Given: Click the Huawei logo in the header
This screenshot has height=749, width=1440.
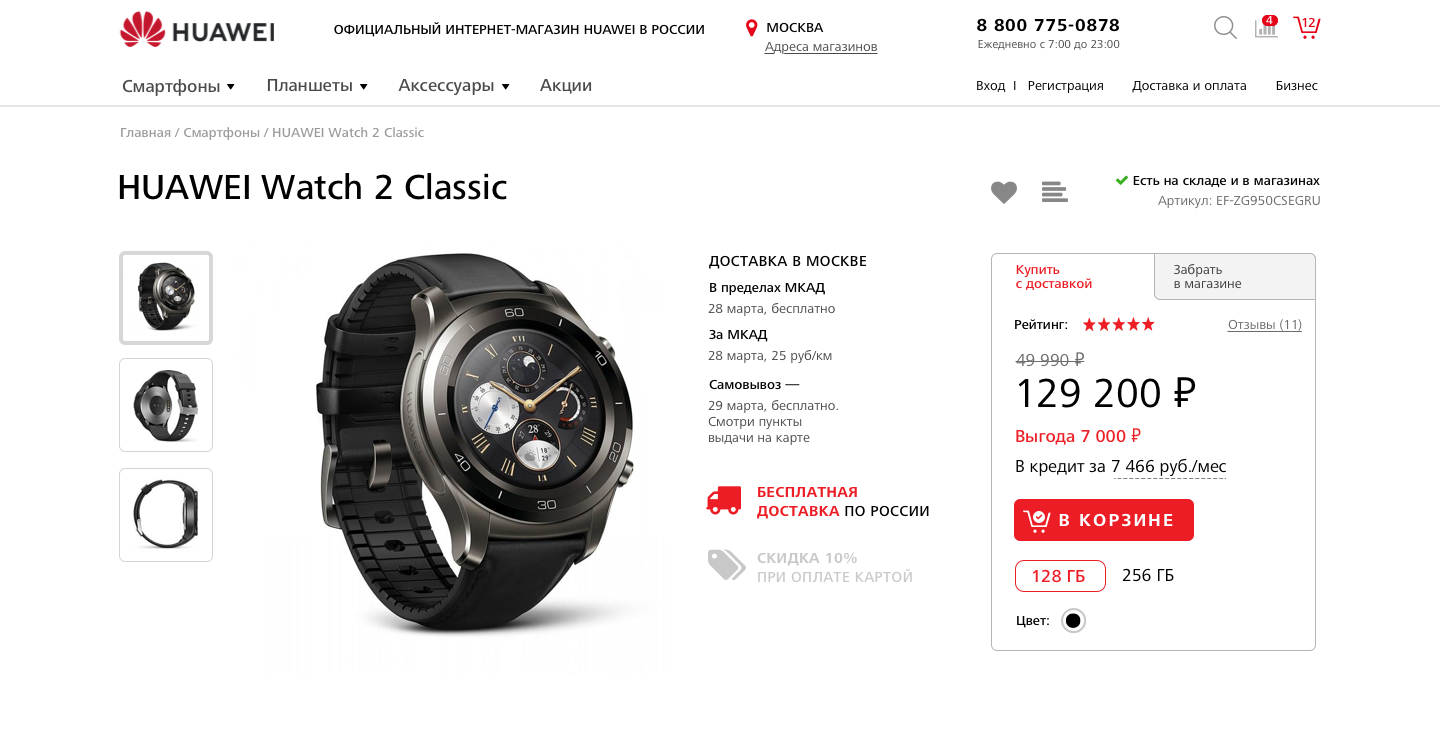Looking at the screenshot, I should pyautogui.click(x=197, y=30).
